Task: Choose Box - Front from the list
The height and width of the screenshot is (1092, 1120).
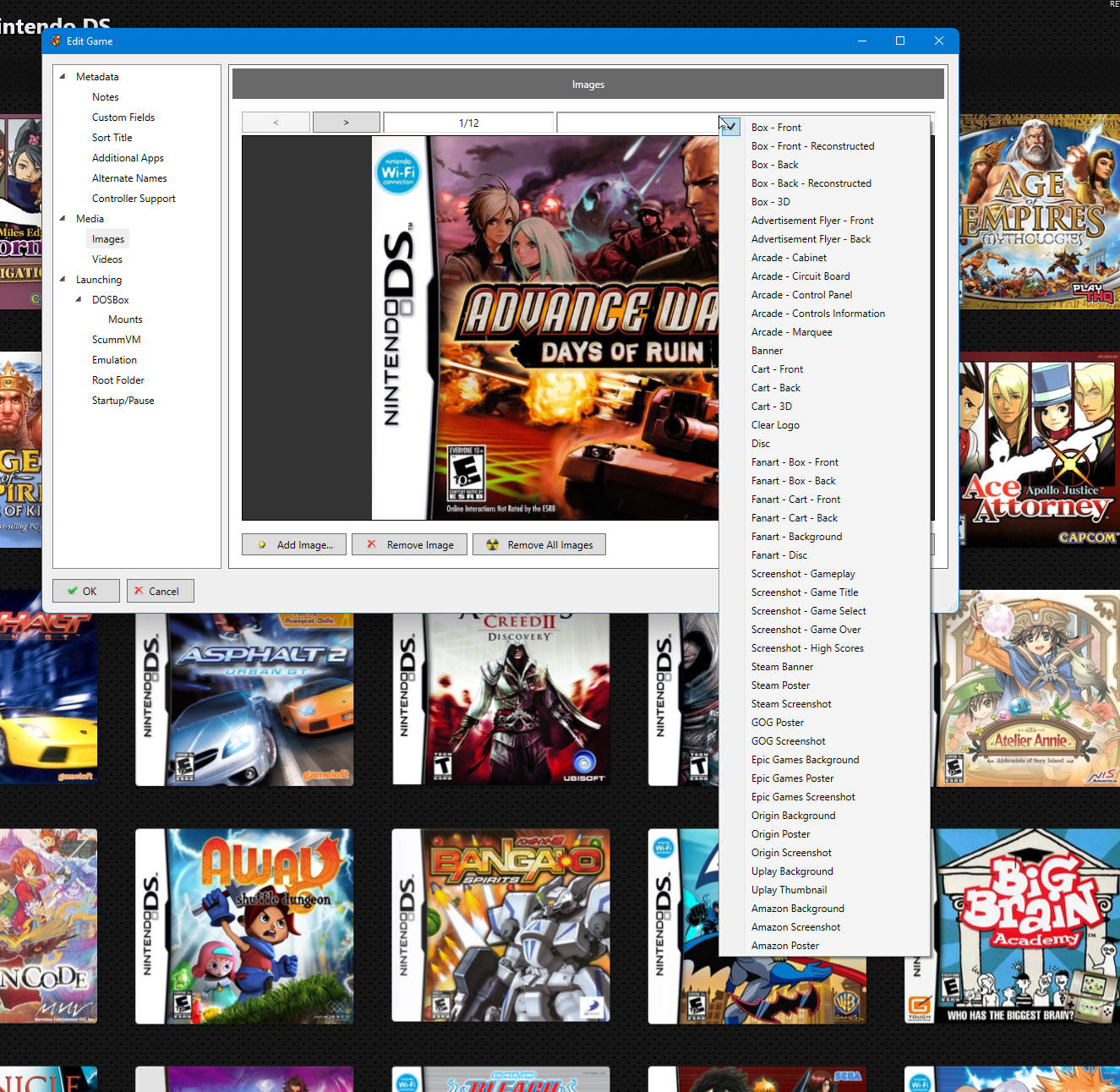Action: pos(825,128)
